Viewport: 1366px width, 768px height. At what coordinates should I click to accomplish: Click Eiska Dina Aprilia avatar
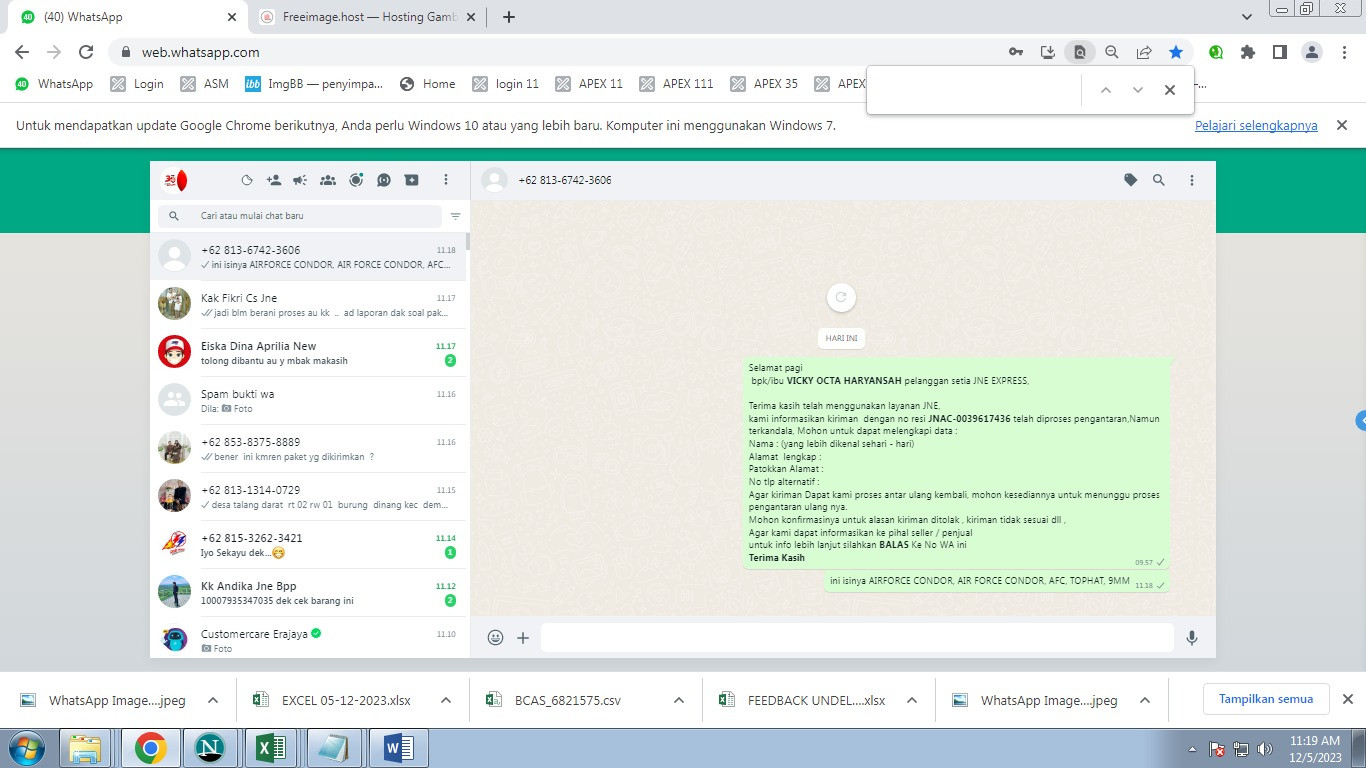click(x=175, y=352)
